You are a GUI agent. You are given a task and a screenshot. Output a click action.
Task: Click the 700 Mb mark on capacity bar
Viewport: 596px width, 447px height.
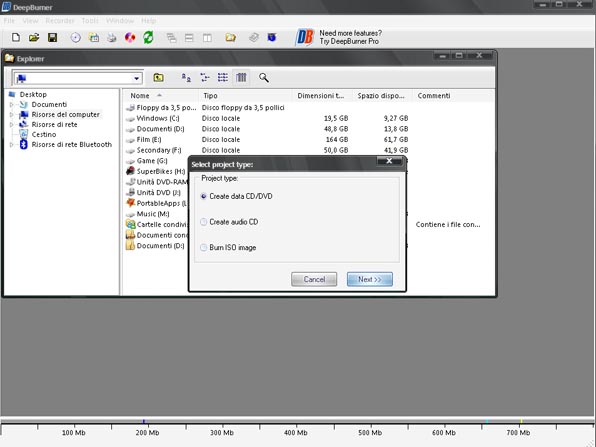518,433
